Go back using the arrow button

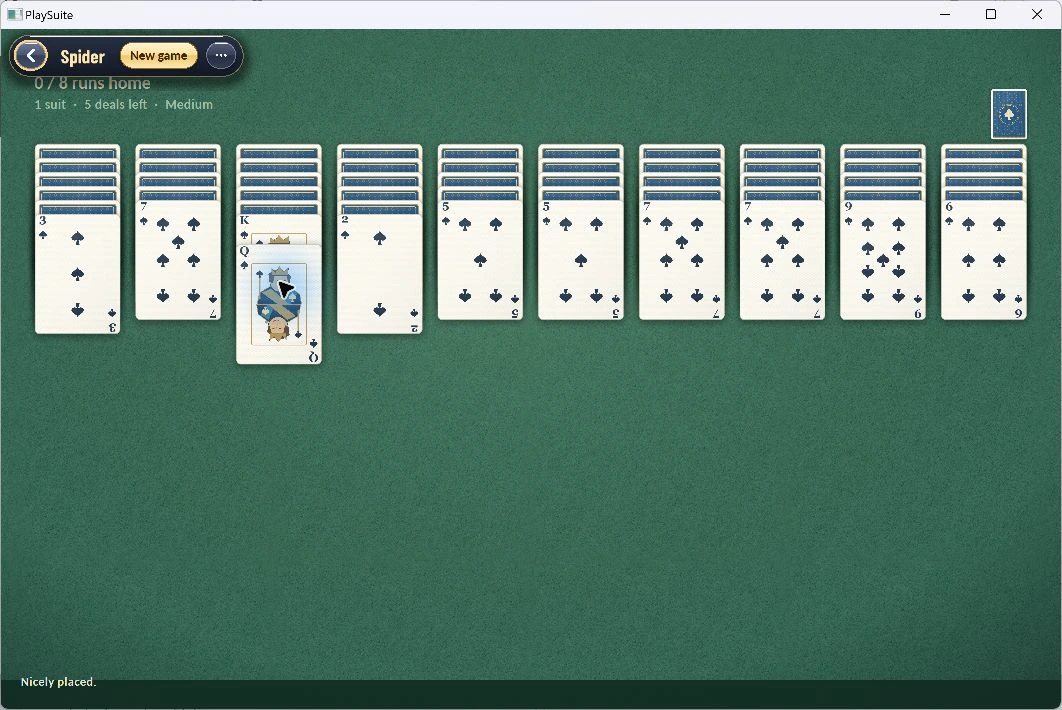(x=30, y=56)
